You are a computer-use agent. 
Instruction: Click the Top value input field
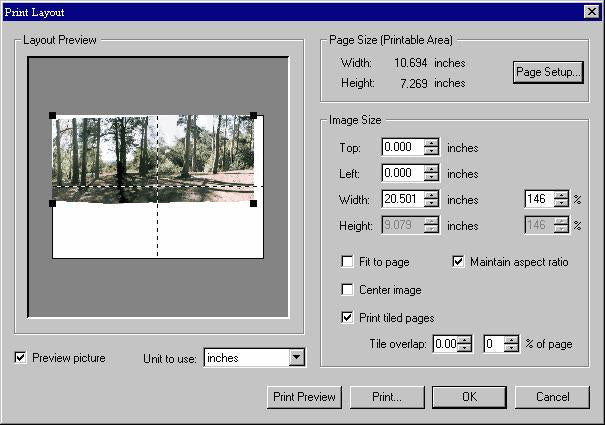tap(403, 148)
